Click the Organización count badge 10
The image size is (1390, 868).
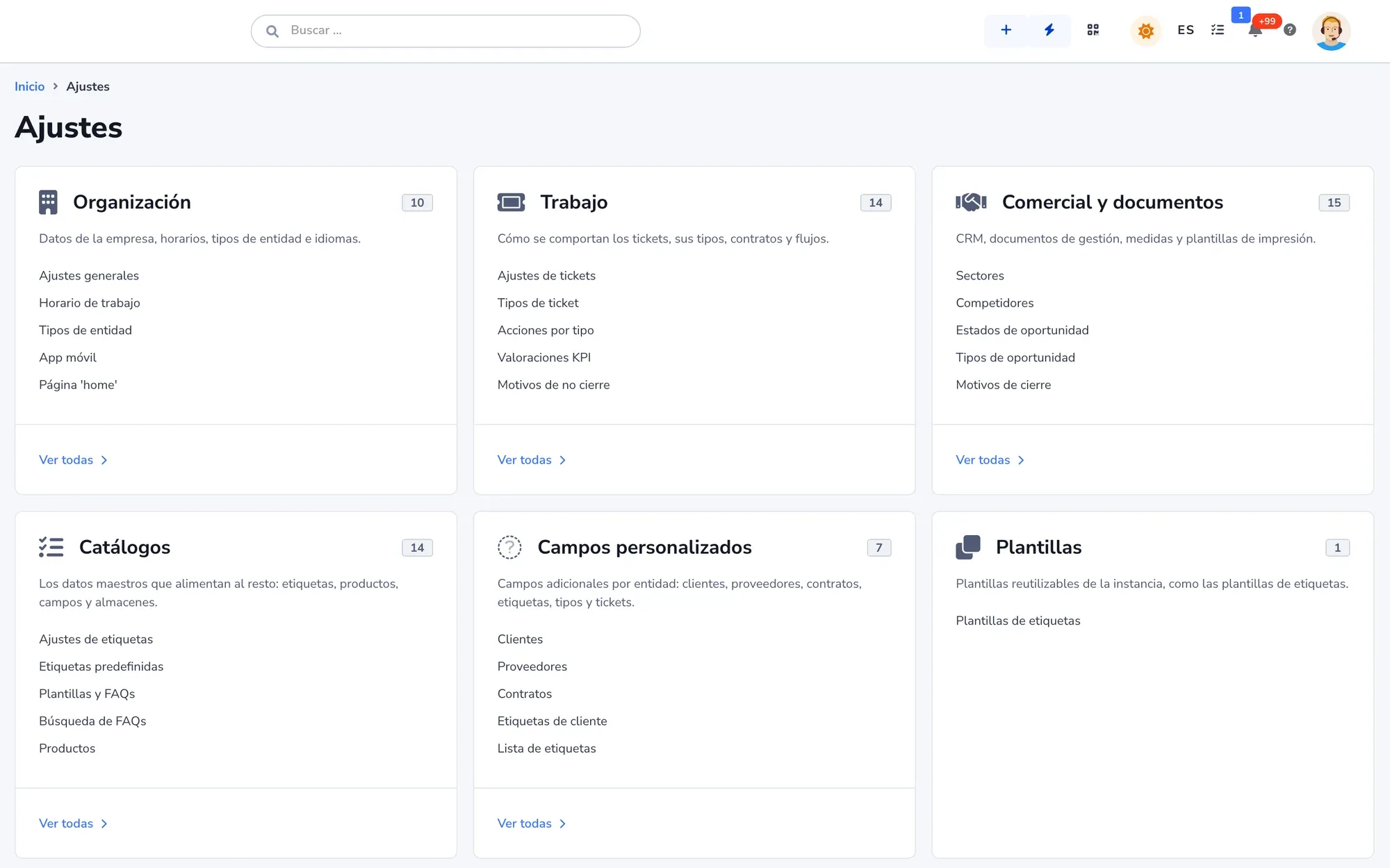(417, 202)
